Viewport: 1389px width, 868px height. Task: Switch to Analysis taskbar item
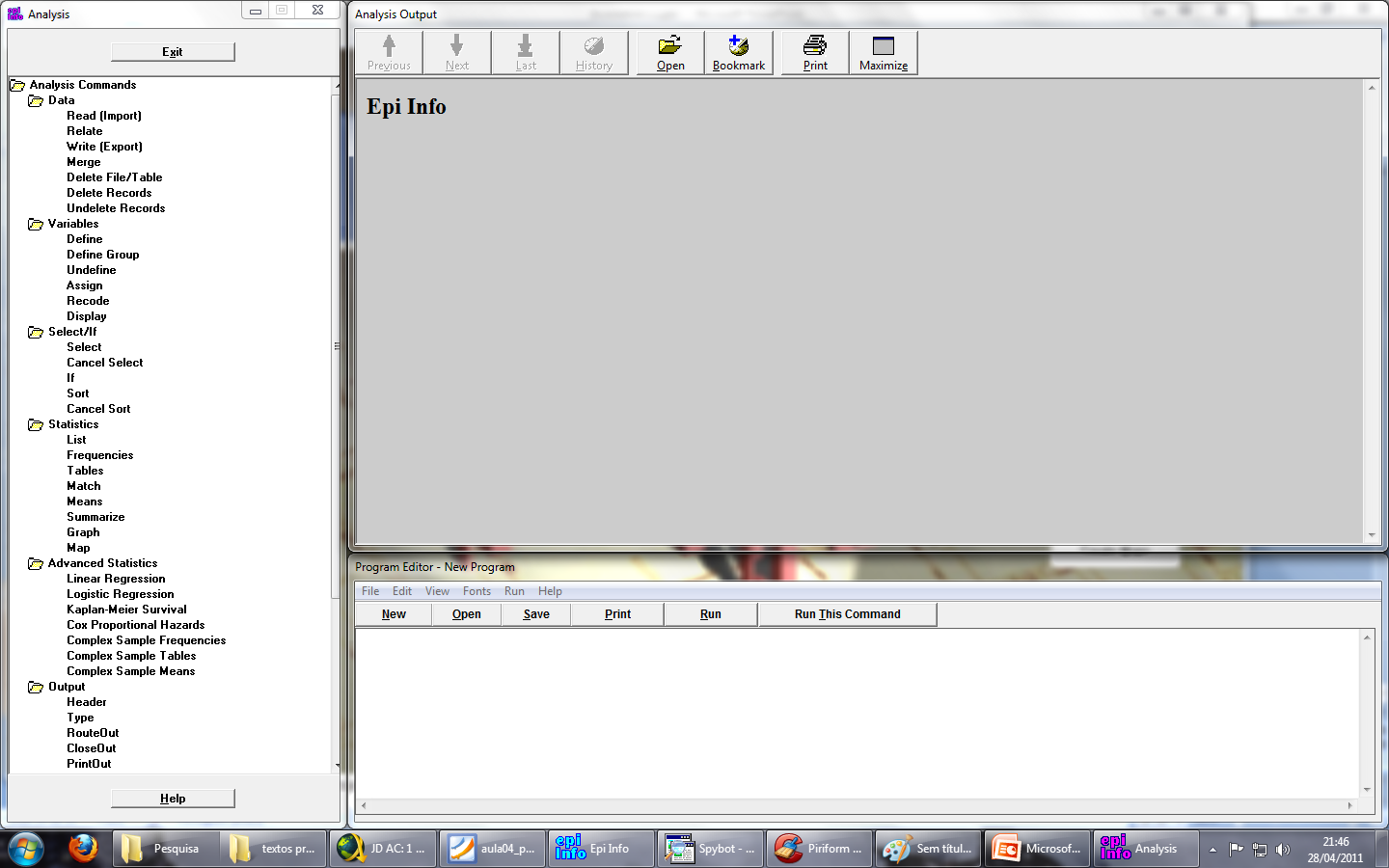(1146, 849)
